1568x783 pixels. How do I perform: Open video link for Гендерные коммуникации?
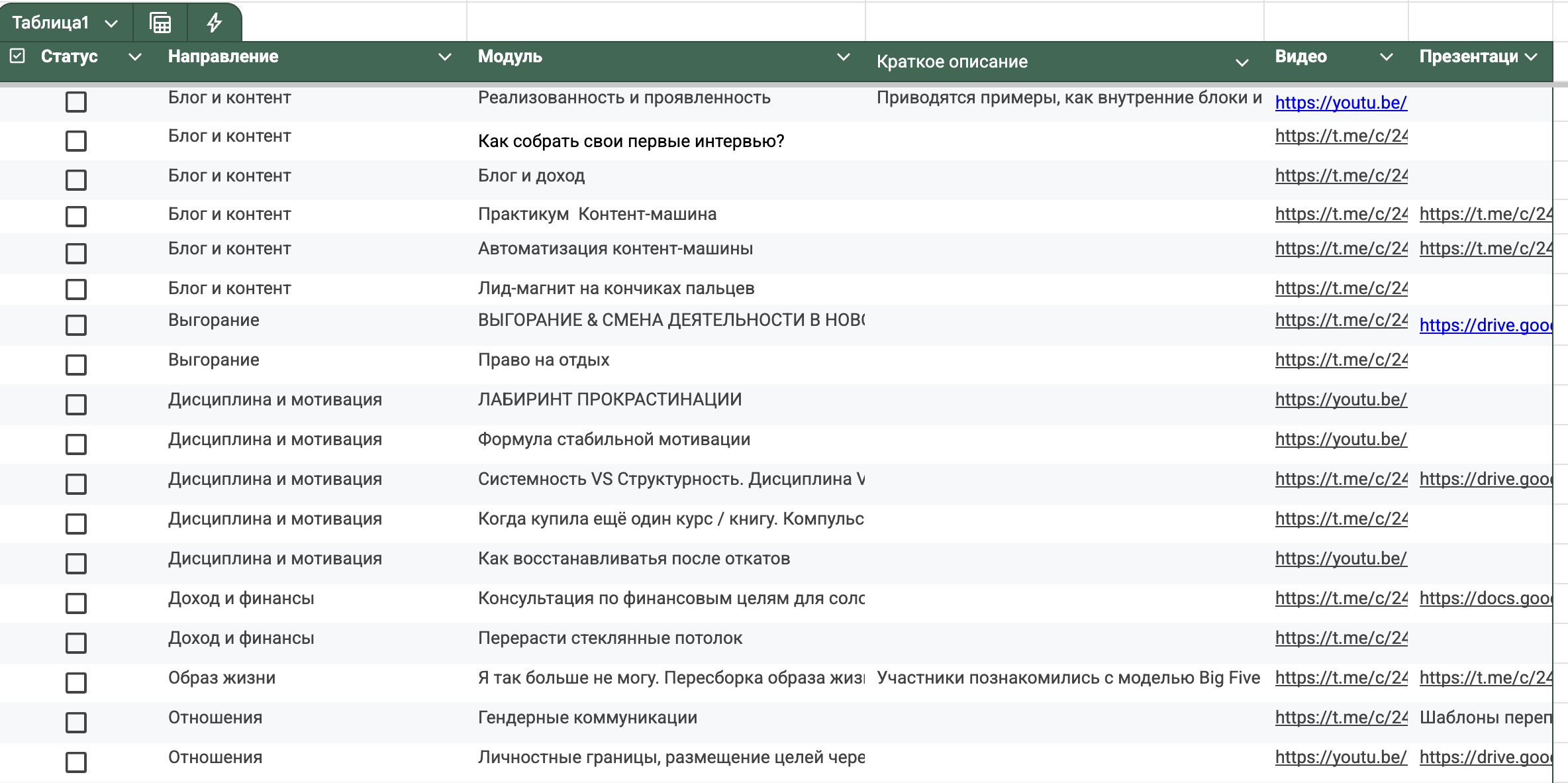click(1342, 717)
